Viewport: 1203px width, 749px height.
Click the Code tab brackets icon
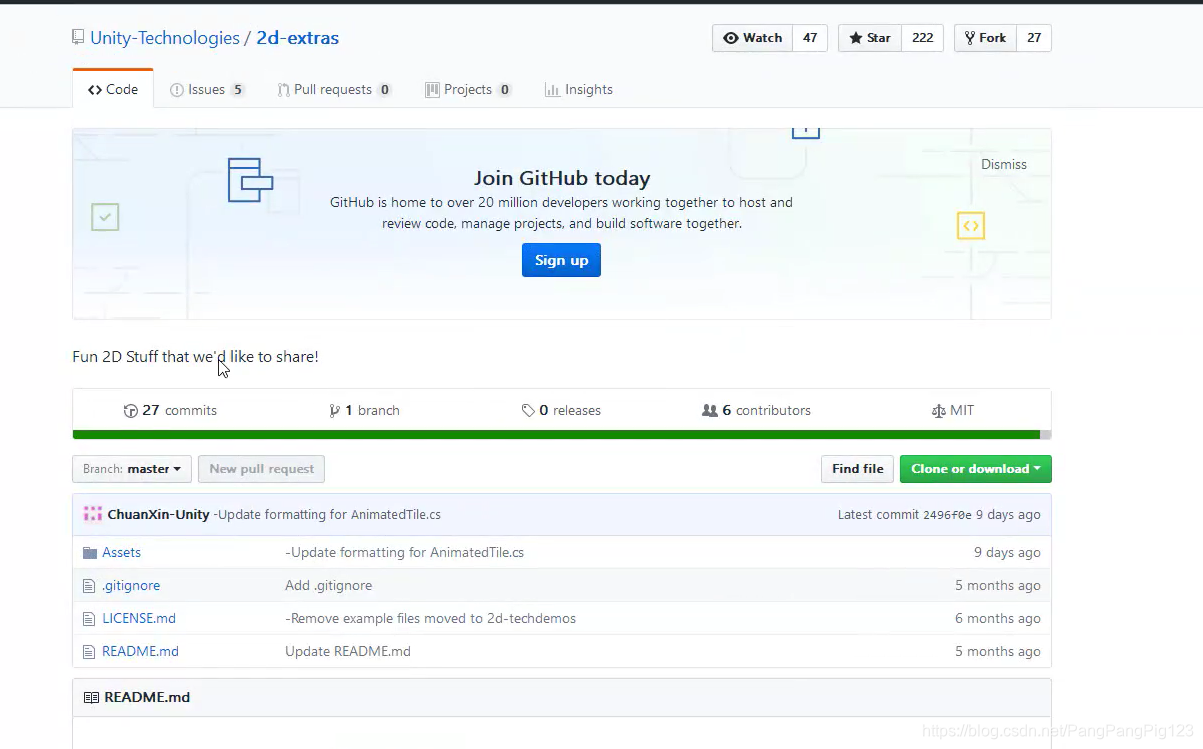point(95,89)
